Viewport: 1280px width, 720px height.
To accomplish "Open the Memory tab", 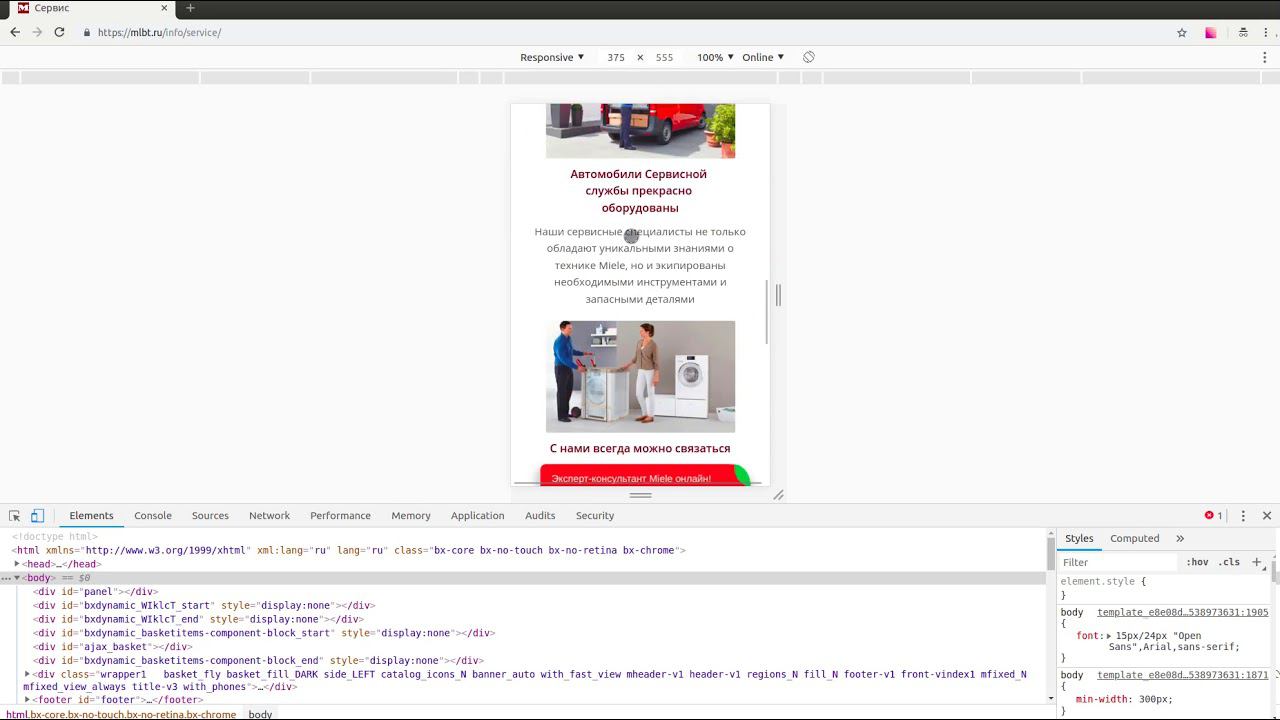I will pos(411,516).
